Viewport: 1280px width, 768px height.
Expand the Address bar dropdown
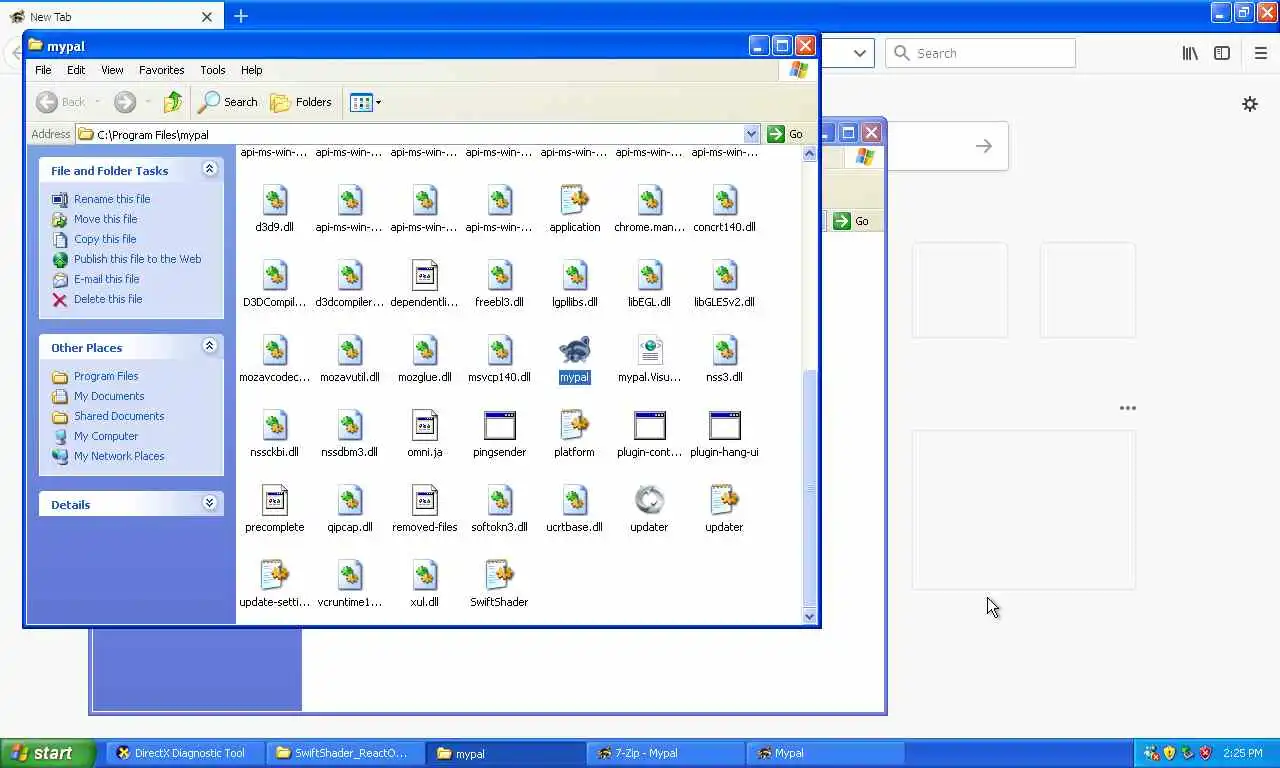coord(752,134)
